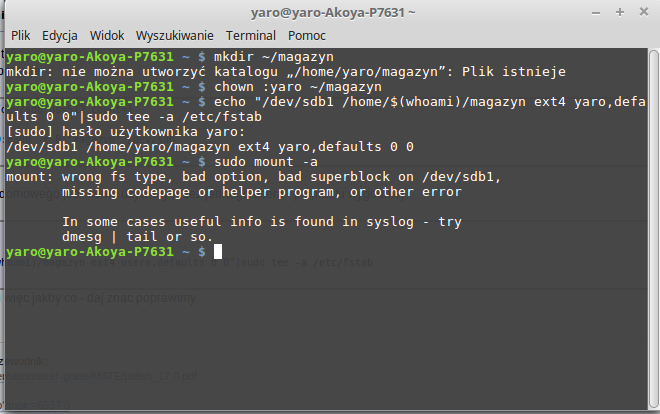Open the Plik menu
The image size is (660, 414).
click(x=21, y=36)
